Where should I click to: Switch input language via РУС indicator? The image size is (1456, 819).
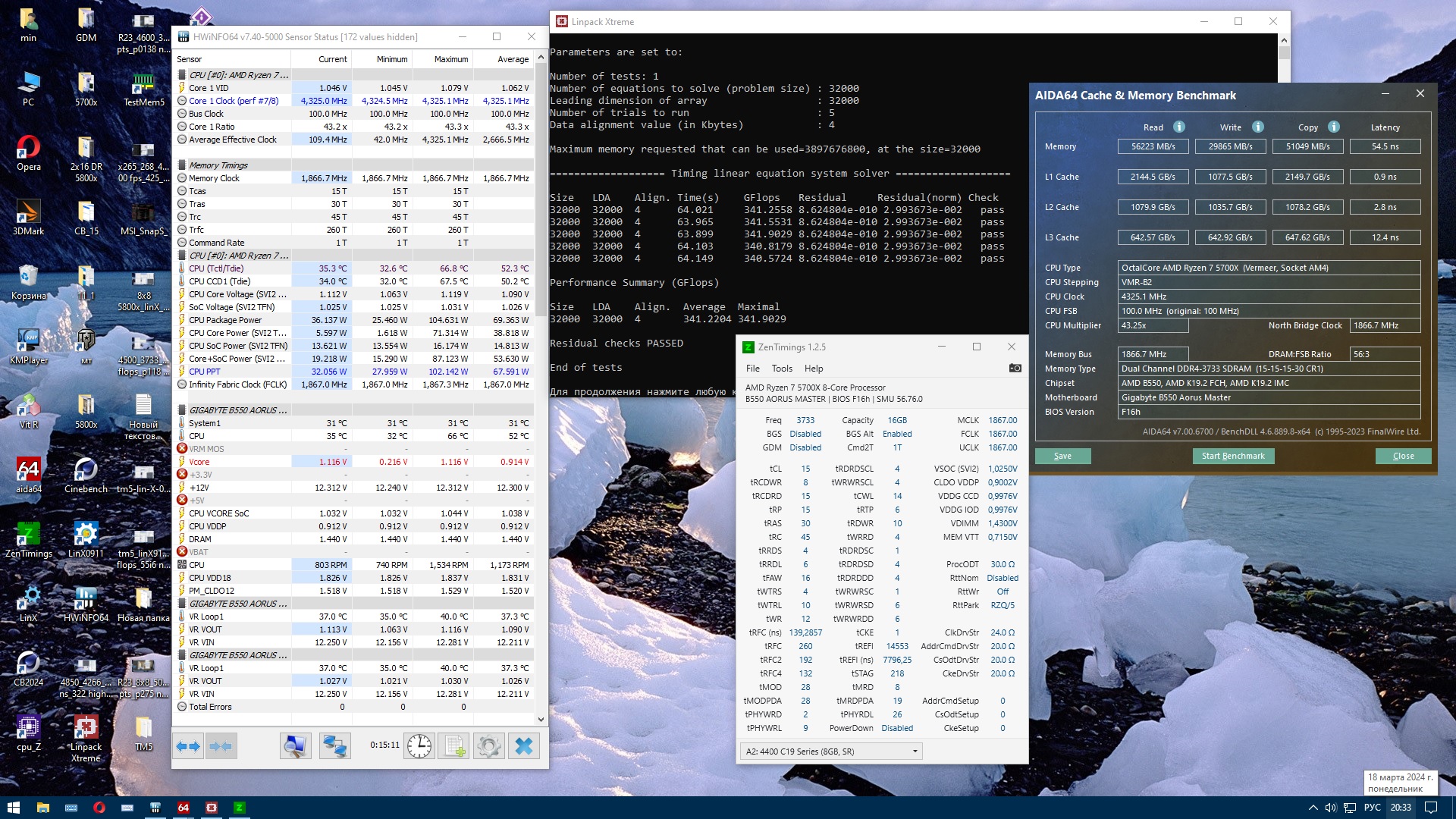pyautogui.click(x=1372, y=808)
